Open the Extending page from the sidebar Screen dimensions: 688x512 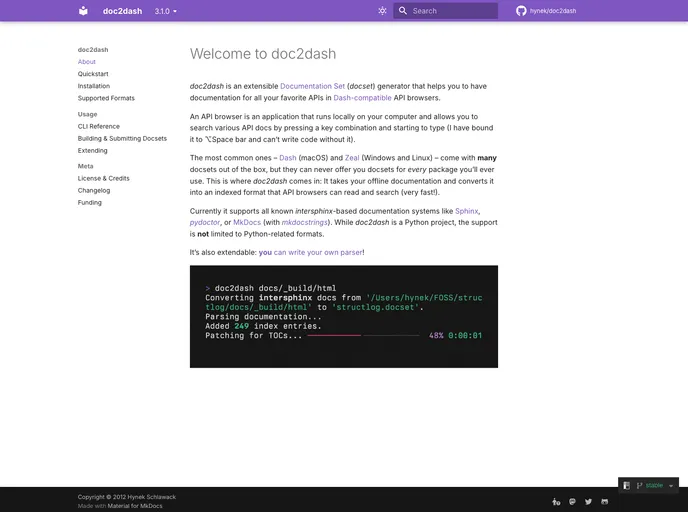click(x=93, y=150)
